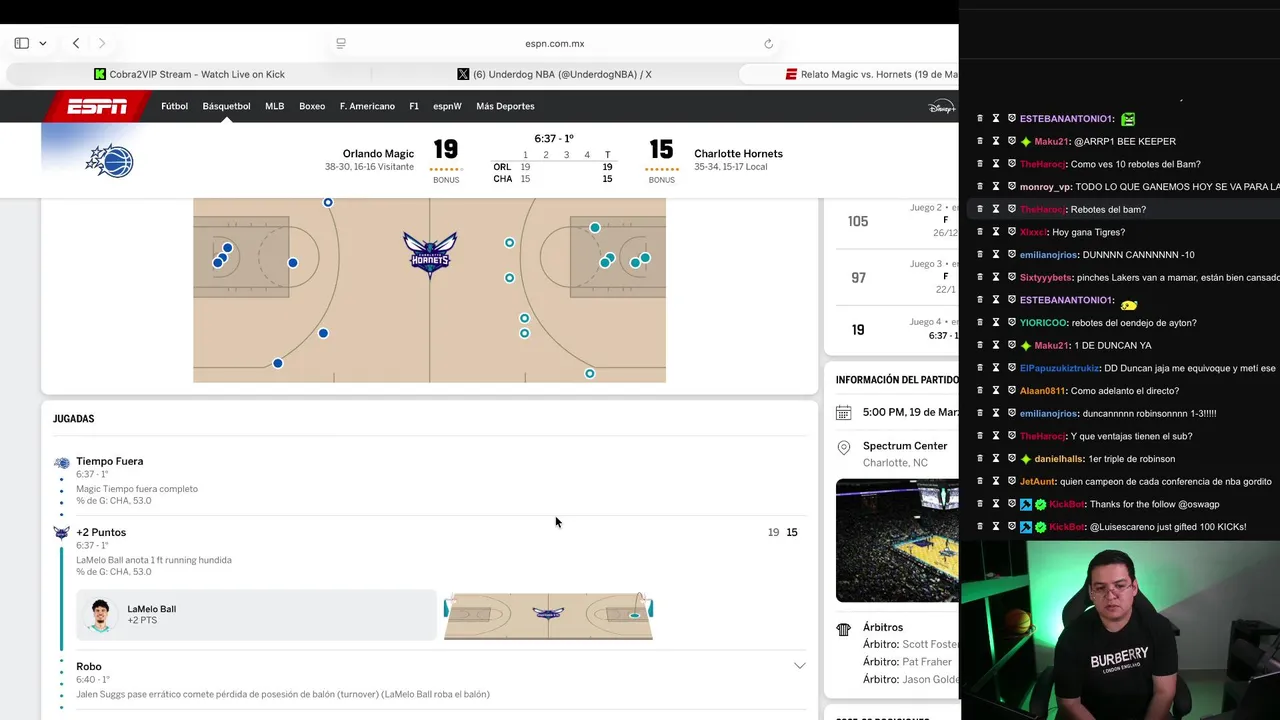Click the calendar icon by 5:00 PM
1280x720 pixels.
843,412
